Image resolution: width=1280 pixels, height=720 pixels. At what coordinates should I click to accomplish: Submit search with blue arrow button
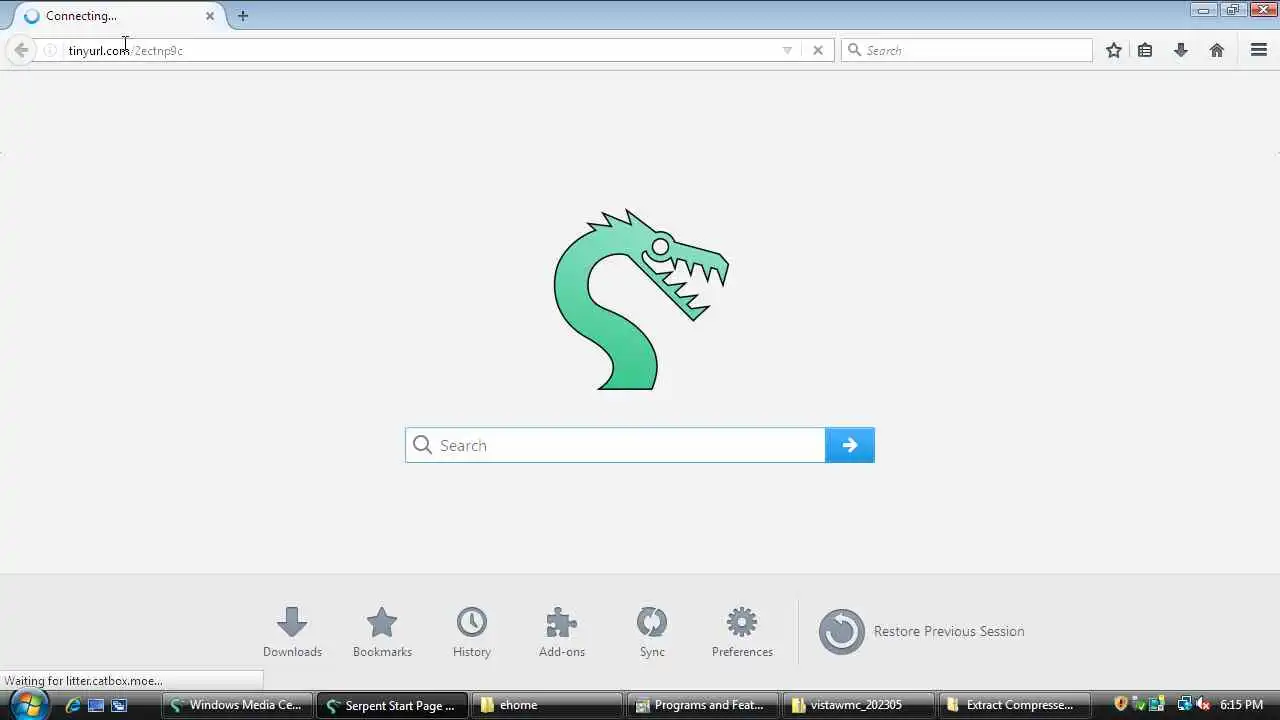[x=850, y=445]
